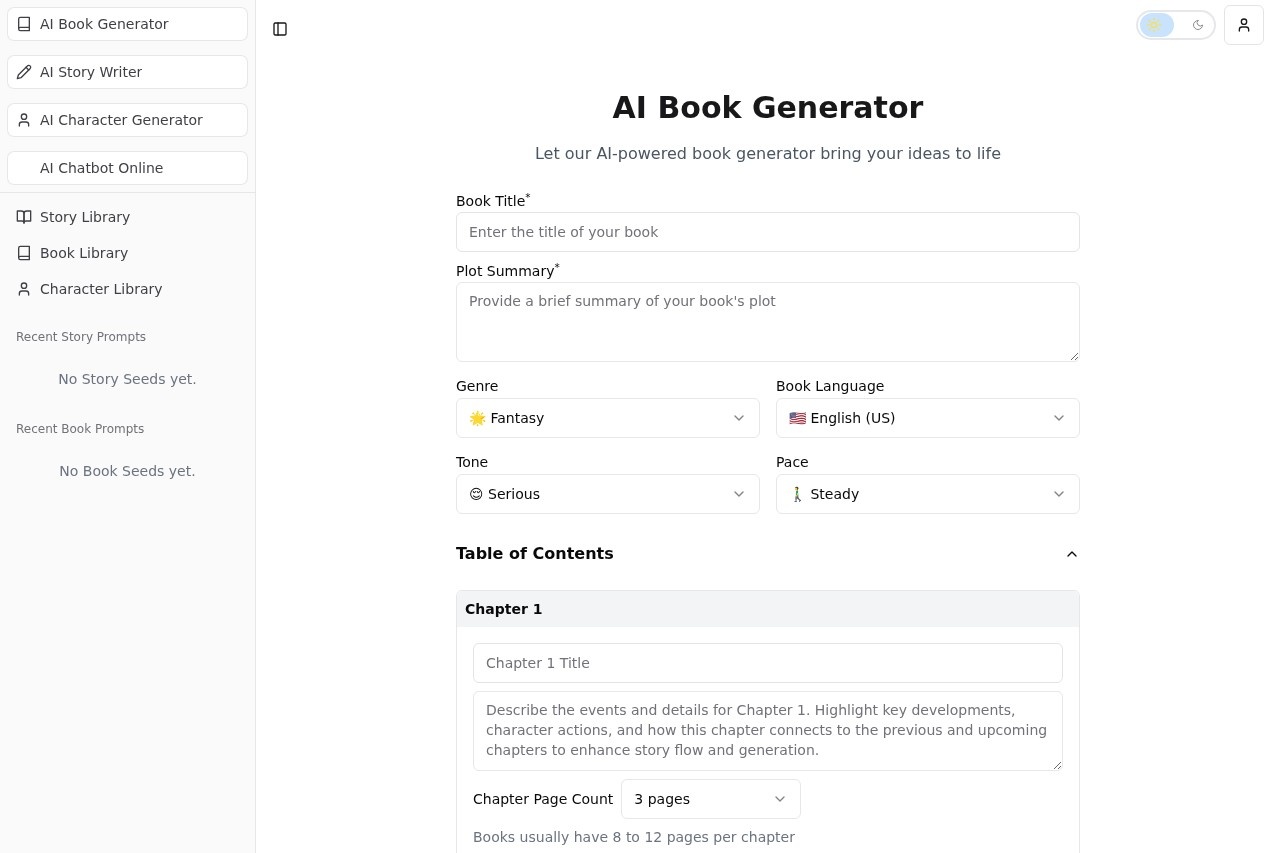
Task: Open the user account icon top right
Action: [x=1244, y=25]
